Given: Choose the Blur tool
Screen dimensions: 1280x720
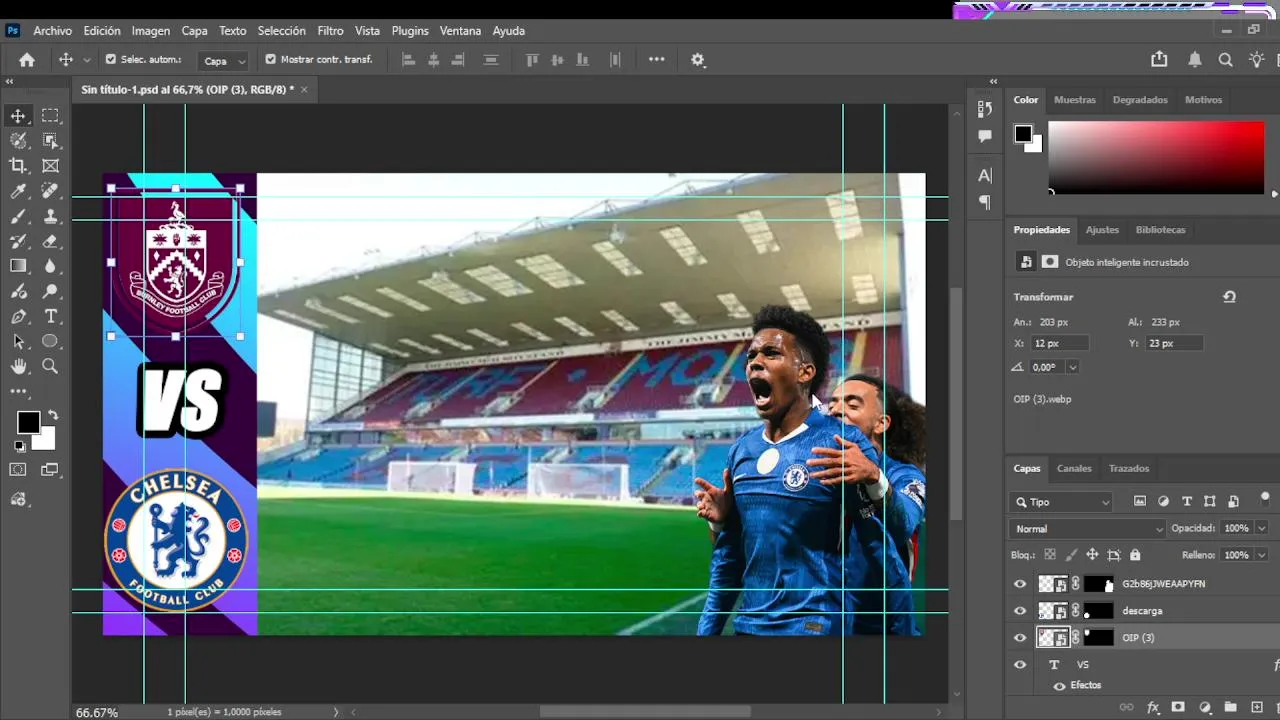Looking at the screenshot, I should tap(50, 266).
